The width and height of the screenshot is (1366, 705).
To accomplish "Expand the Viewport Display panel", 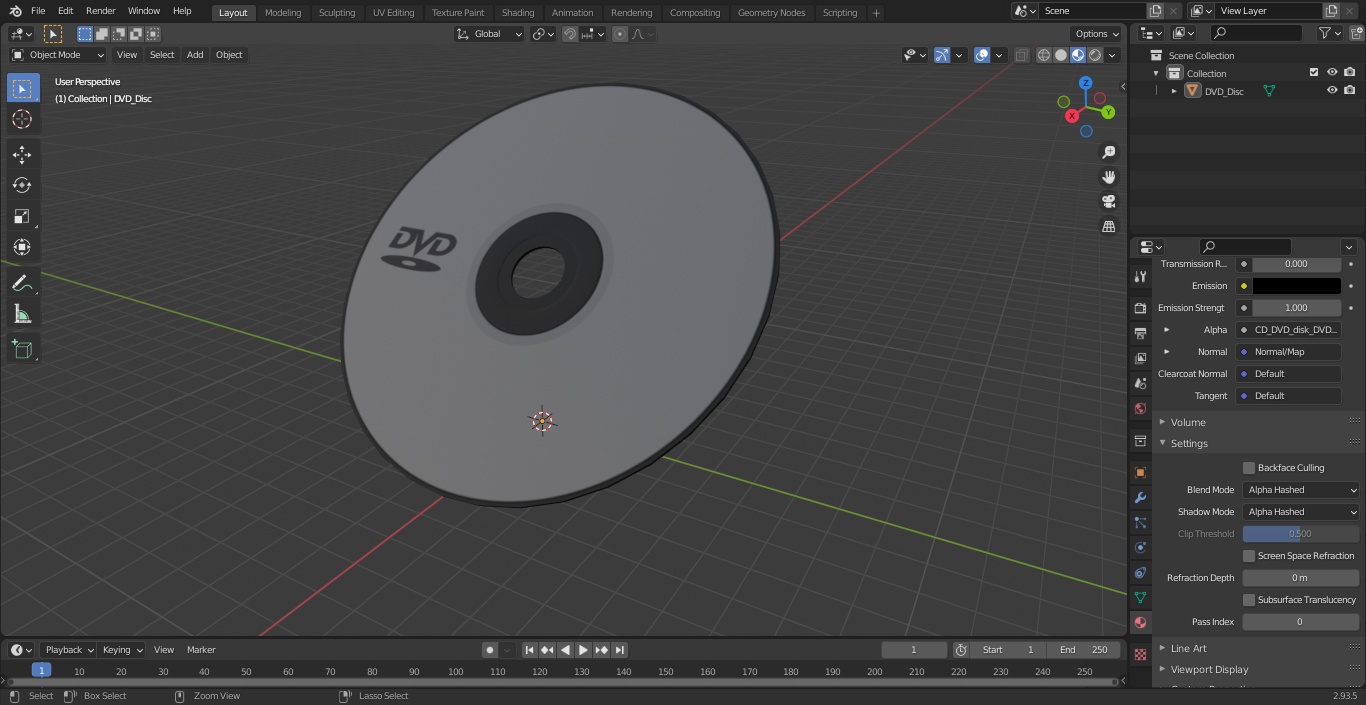I will [x=1209, y=669].
